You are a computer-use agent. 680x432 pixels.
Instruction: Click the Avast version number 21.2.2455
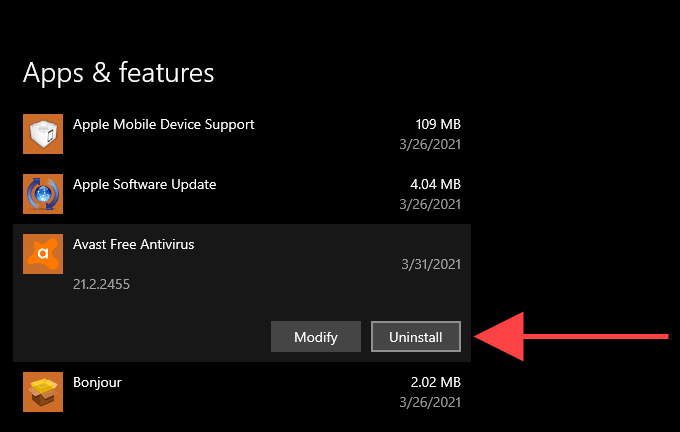pos(101,284)
